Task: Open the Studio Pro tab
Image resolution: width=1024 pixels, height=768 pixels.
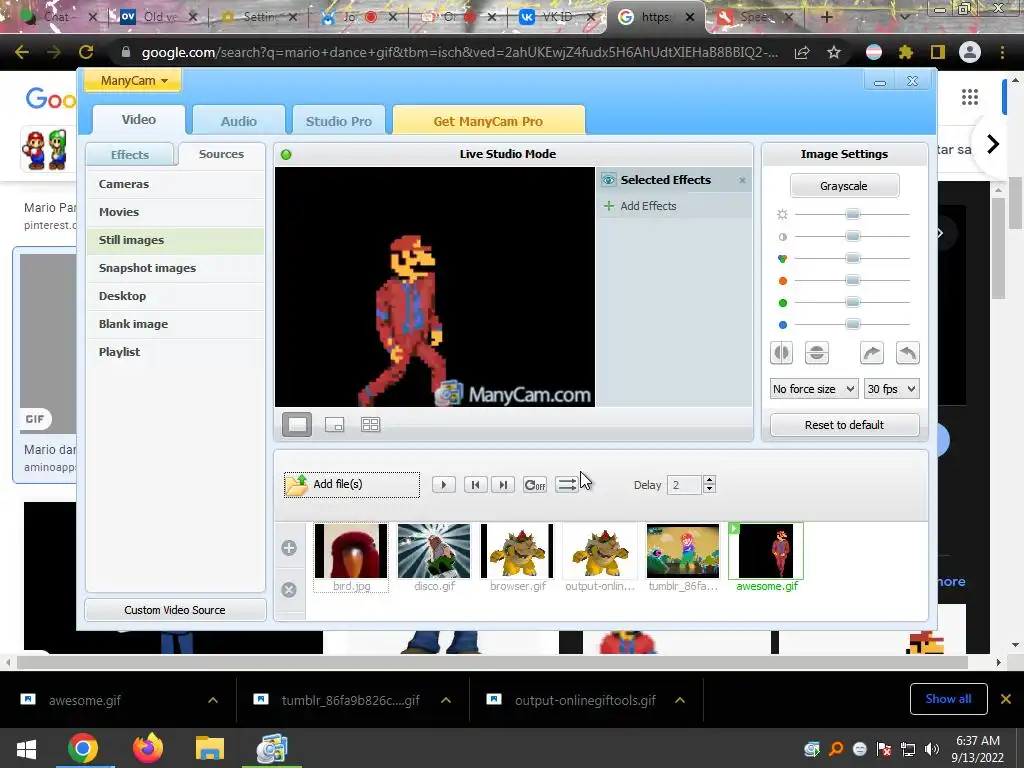Action: point(338,121)
